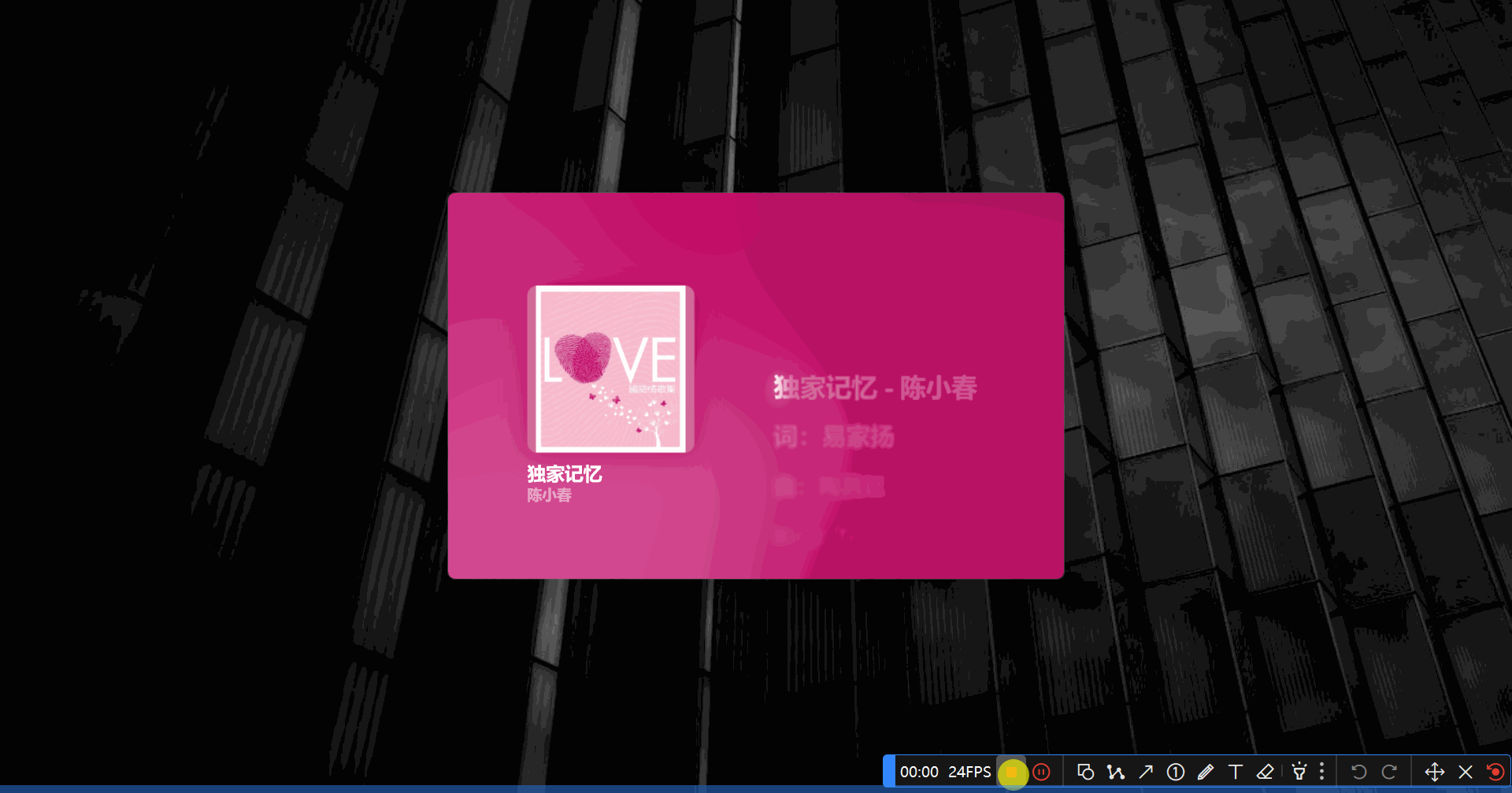Image resolution: width=1512 pixels, height=793 pixels.
Task: Stop the screen recording
Action: click(1012, 772)
